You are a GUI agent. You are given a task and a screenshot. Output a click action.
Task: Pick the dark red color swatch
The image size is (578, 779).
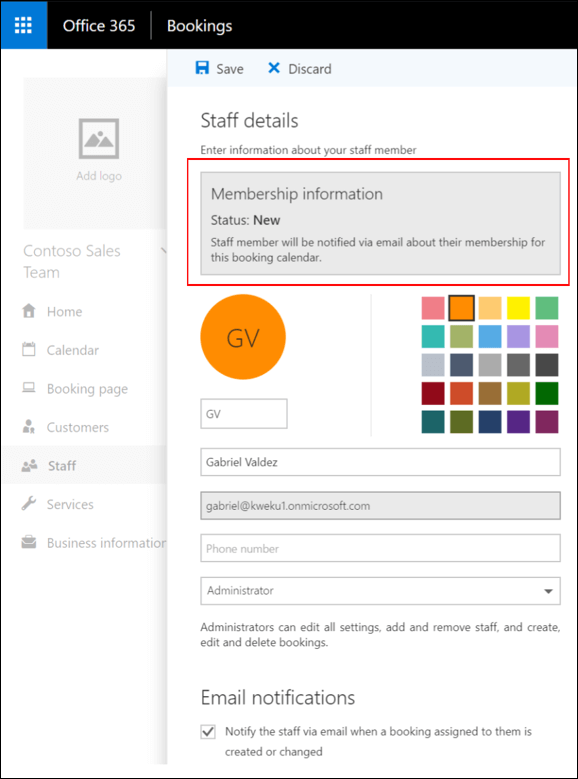[433, 393]
